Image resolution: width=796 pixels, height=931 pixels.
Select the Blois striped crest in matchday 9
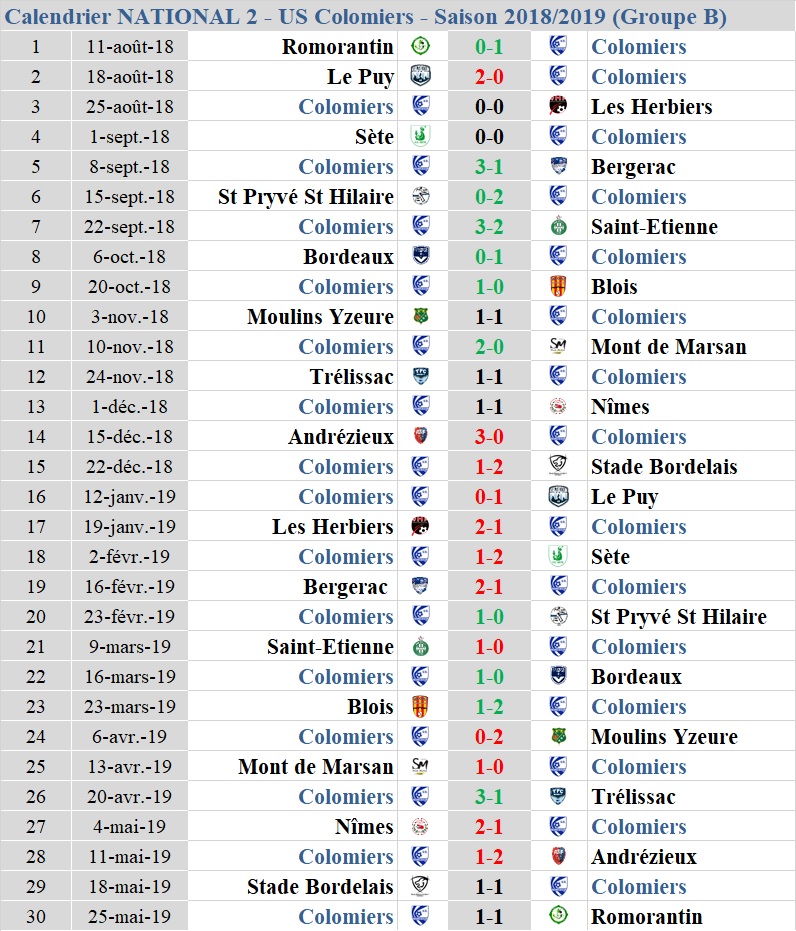558,286
